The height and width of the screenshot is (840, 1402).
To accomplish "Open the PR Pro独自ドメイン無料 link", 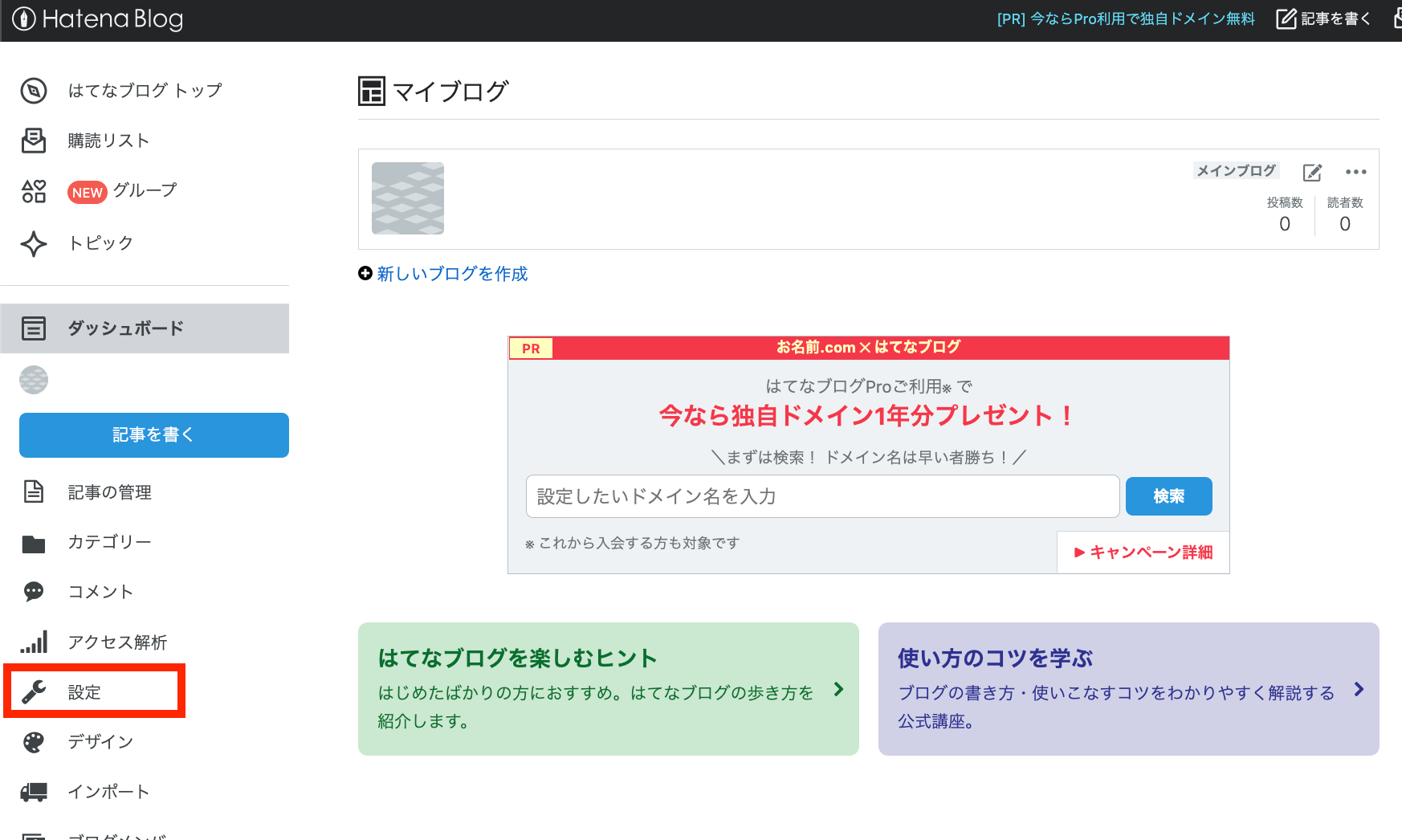I will pos(1125,18).
